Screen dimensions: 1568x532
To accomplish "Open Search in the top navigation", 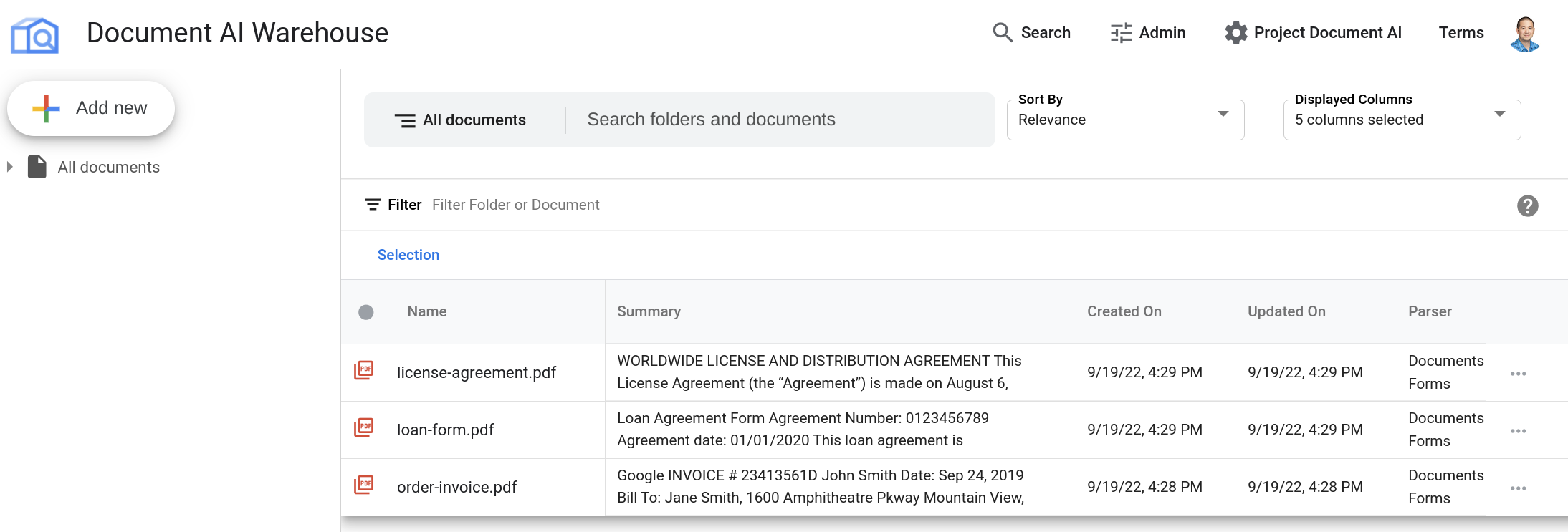I will pyautogui.click(x=1032, y=33).
